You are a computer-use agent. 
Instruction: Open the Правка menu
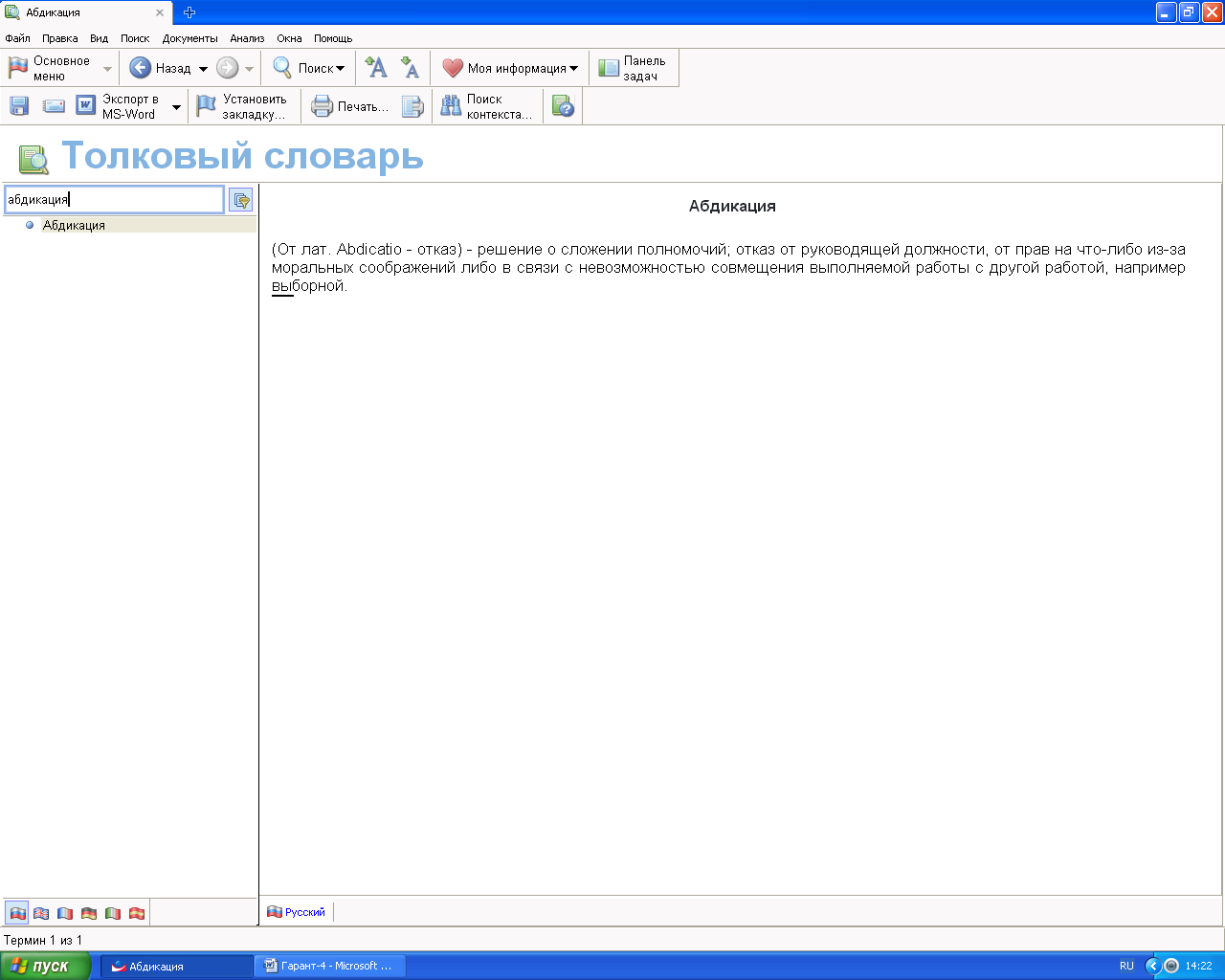point(60,38)
